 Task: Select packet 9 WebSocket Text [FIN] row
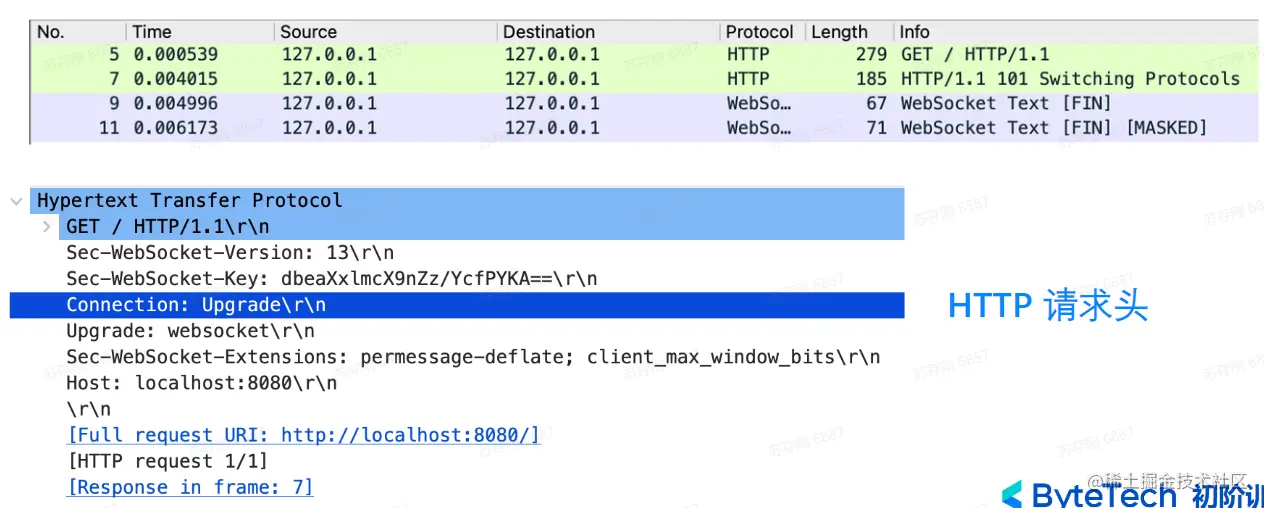tap(645, 103)
